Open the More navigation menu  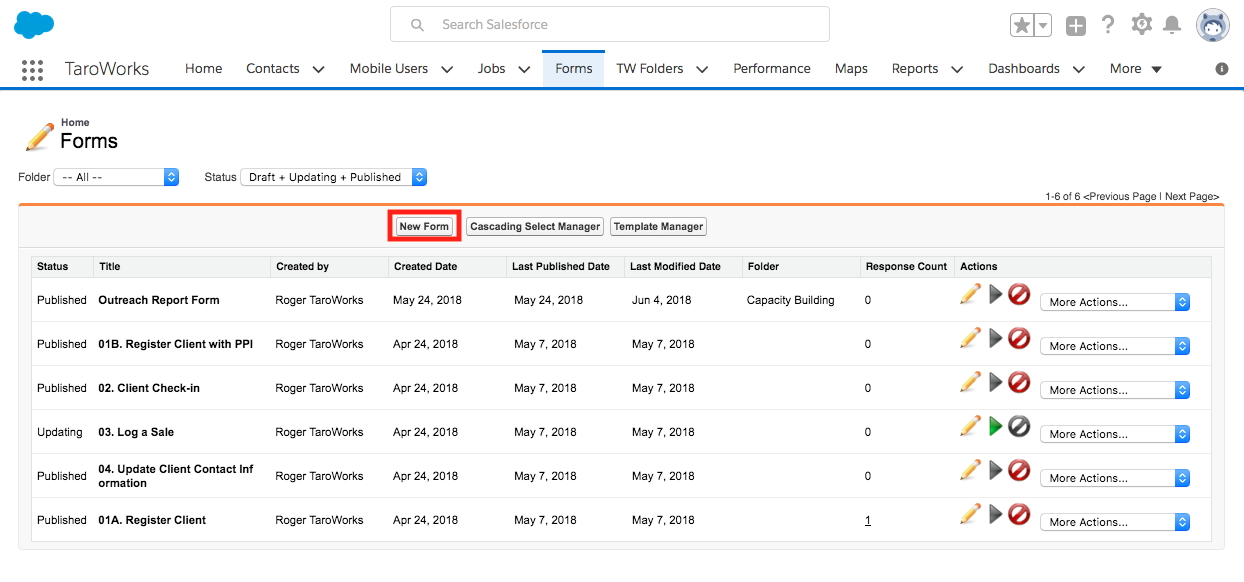1136,69
